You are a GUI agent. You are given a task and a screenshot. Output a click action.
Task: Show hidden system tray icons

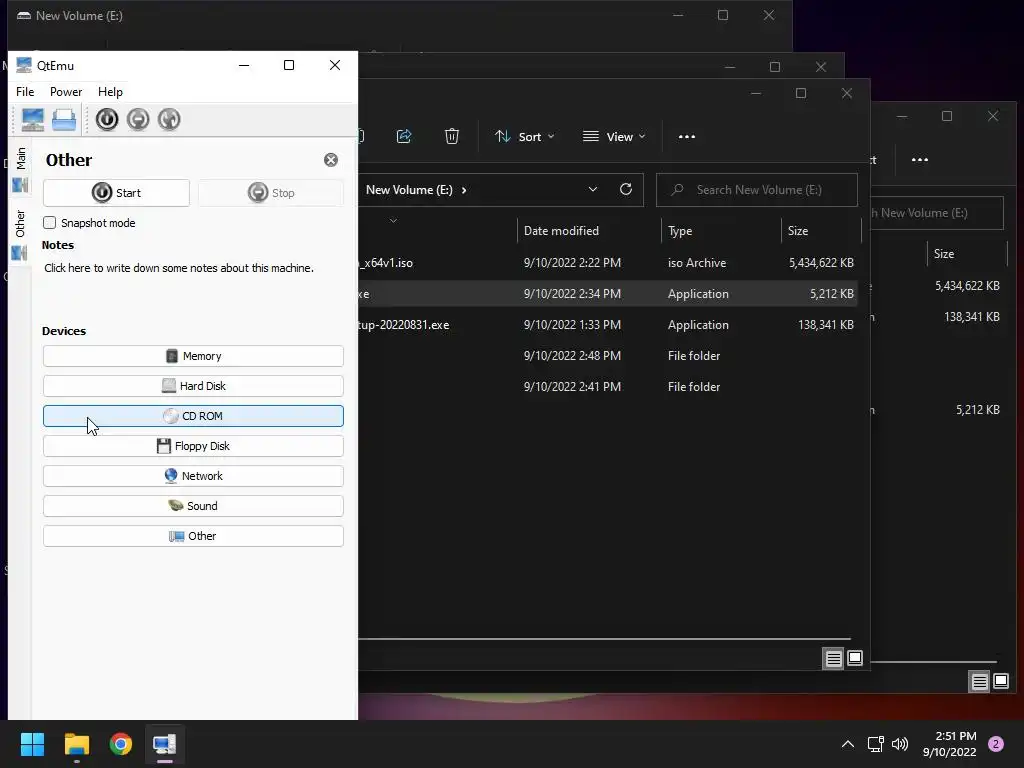click(848, 744)
